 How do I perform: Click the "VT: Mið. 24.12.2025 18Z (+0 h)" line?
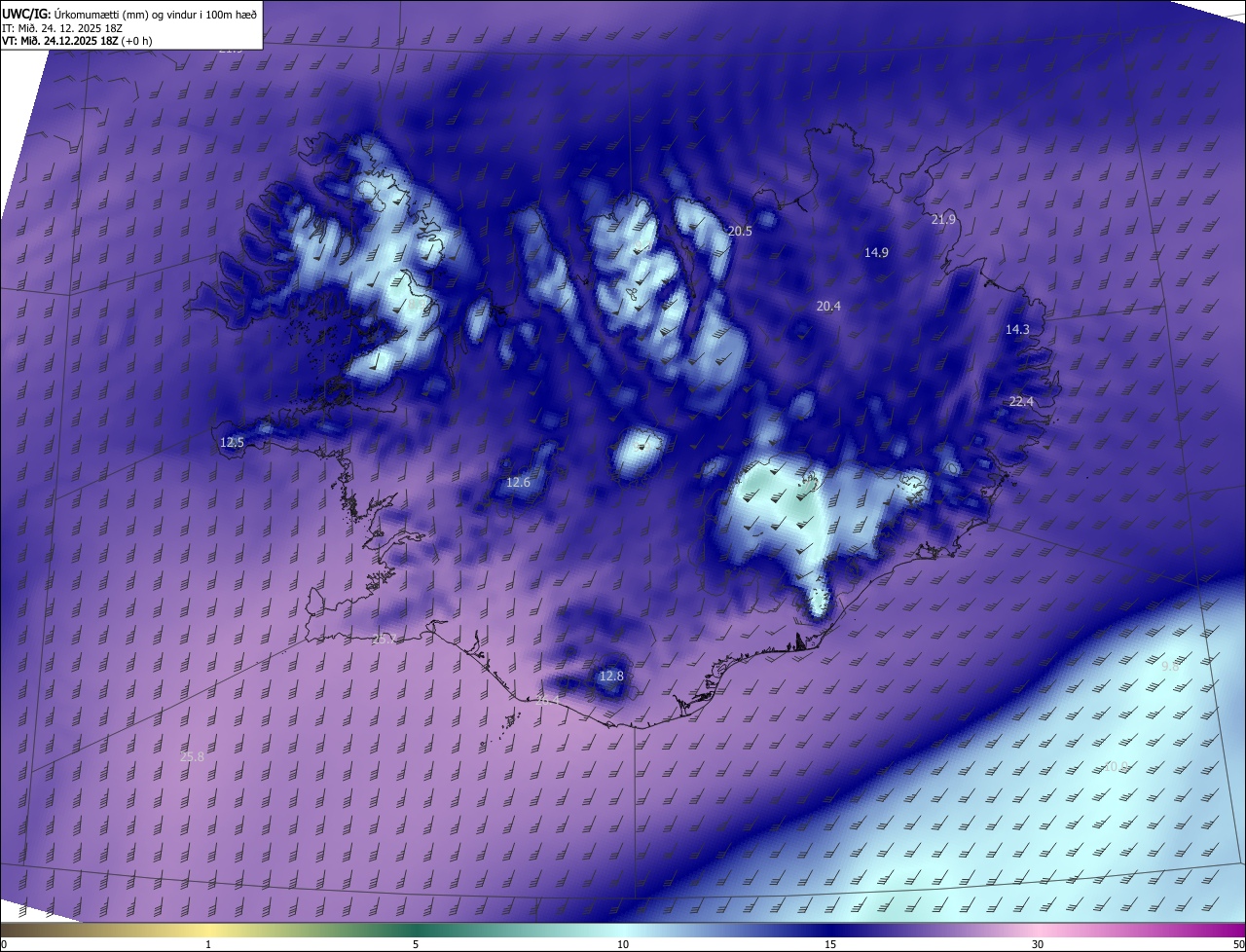77,41
